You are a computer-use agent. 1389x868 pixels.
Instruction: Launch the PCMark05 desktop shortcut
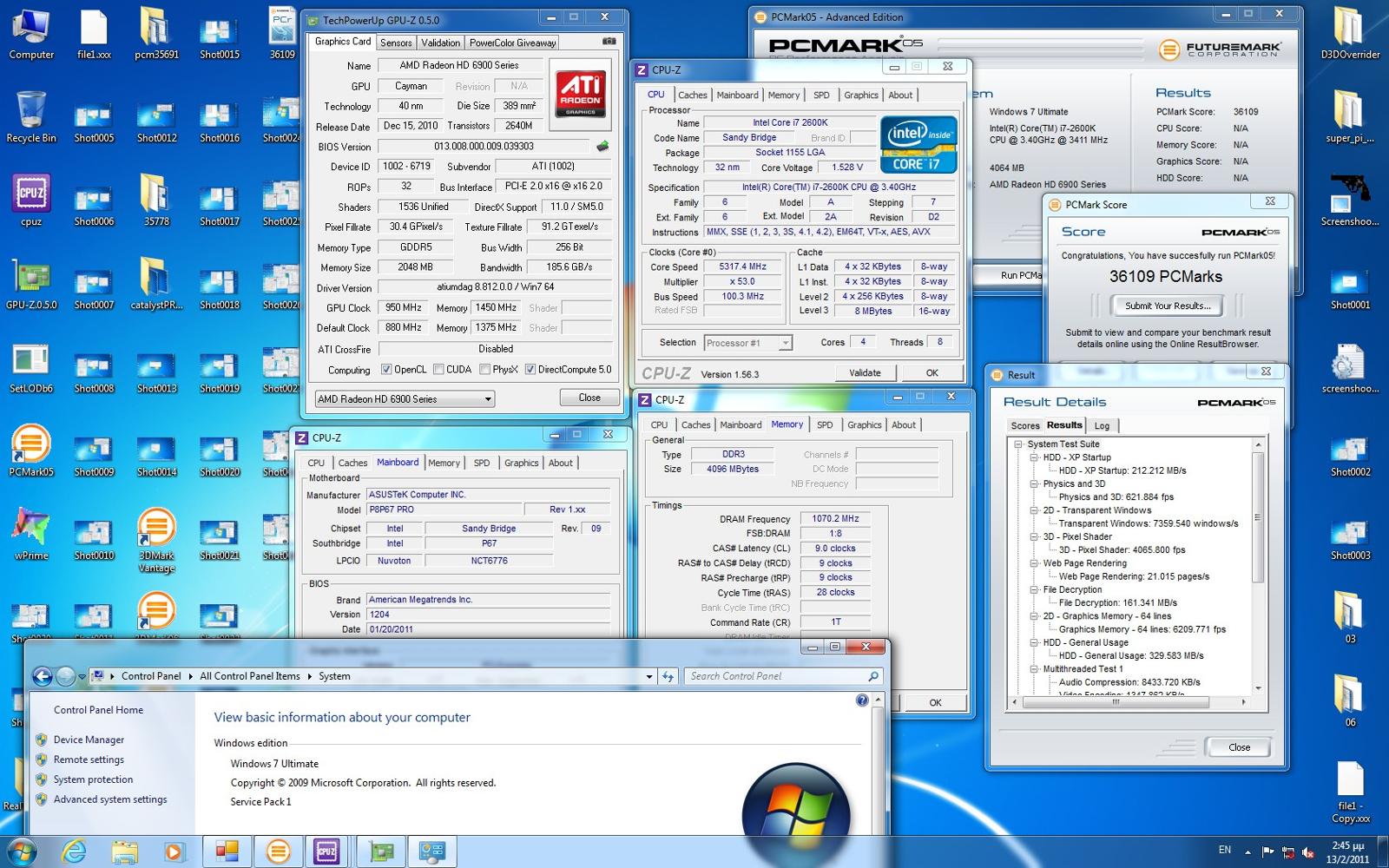tap(31, 450)
